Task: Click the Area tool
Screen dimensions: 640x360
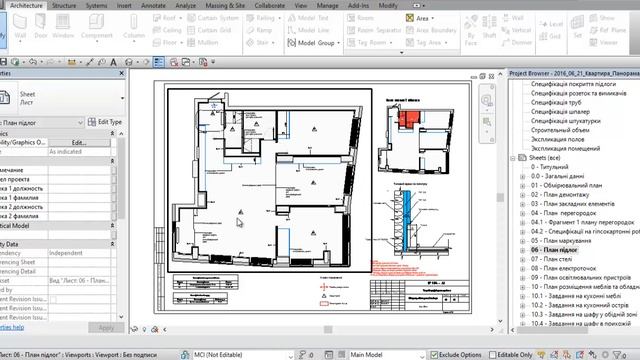Action: click(420, 18)
